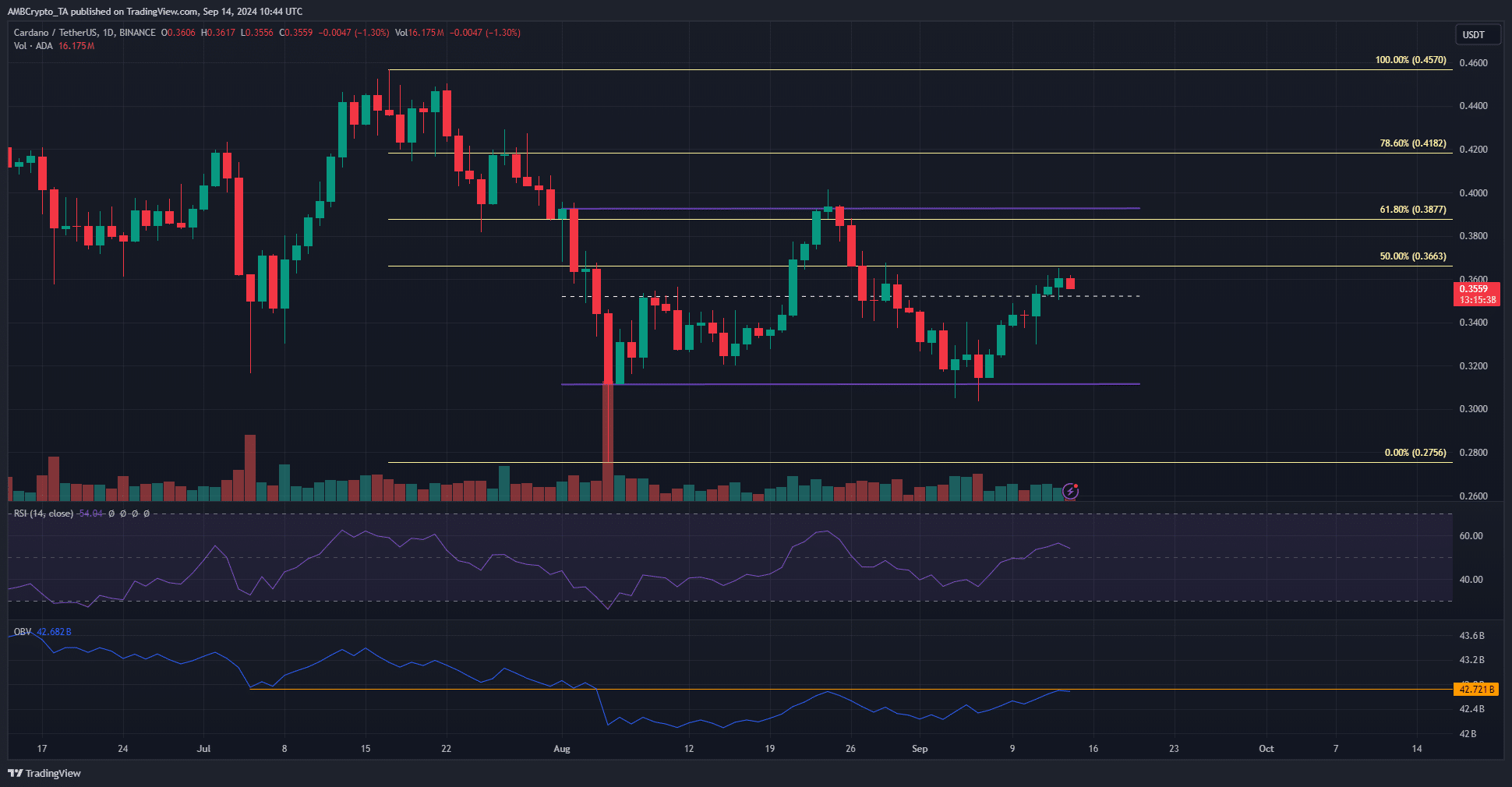
Task: Click the Oct date axis label
Action: tap(1266, 749)
